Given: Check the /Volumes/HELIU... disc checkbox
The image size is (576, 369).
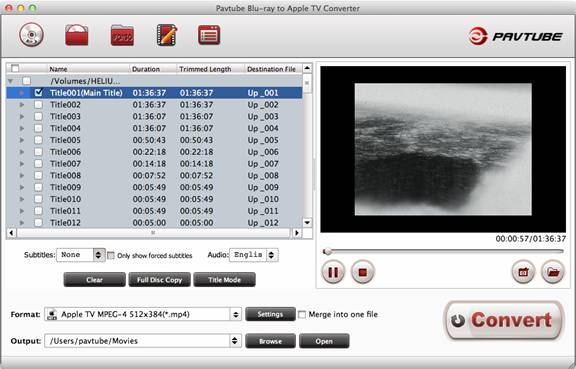Looking at the screenshot, I should [x=26, y=81].
